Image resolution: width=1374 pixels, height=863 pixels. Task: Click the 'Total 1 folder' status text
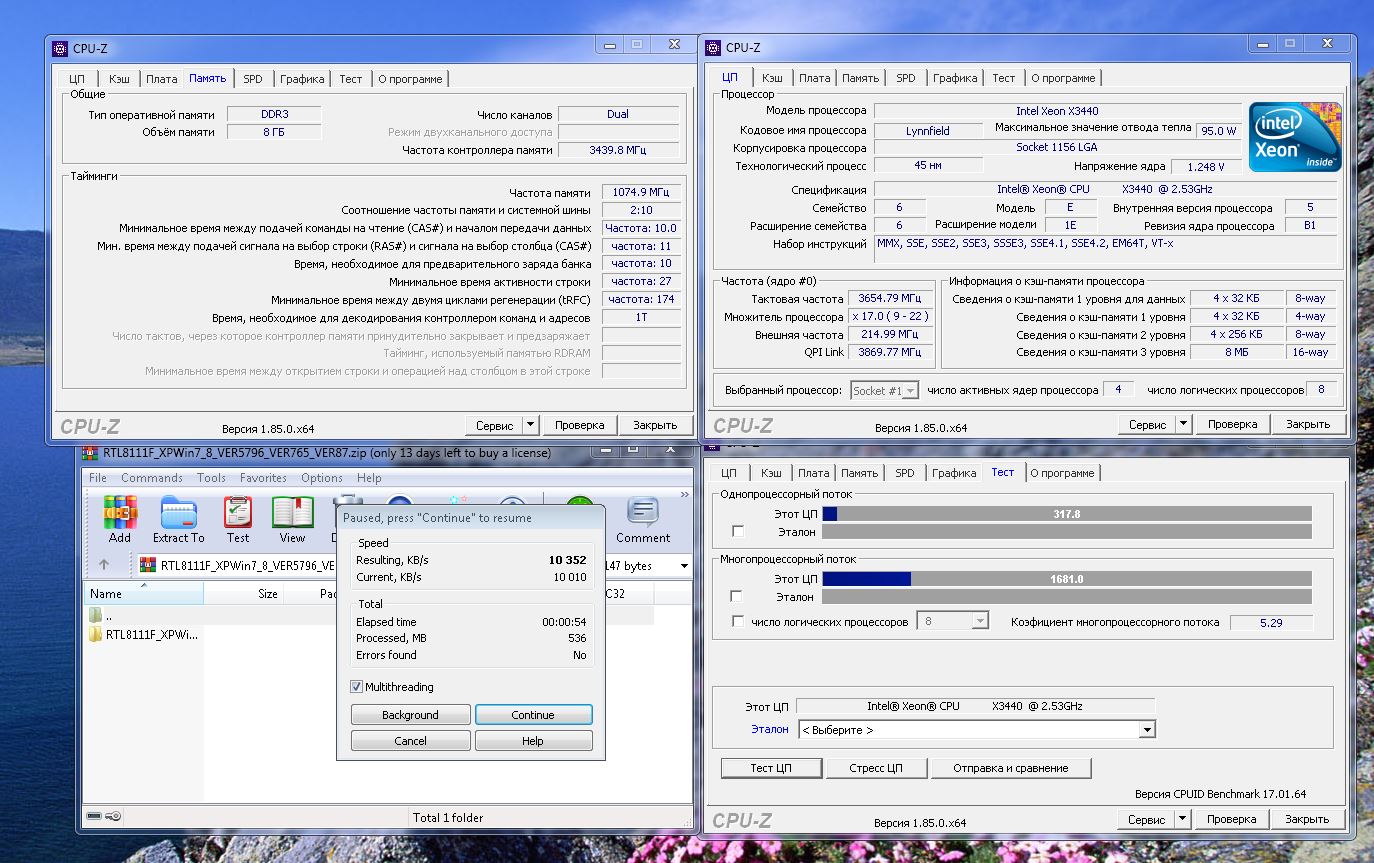coord(448,818)
